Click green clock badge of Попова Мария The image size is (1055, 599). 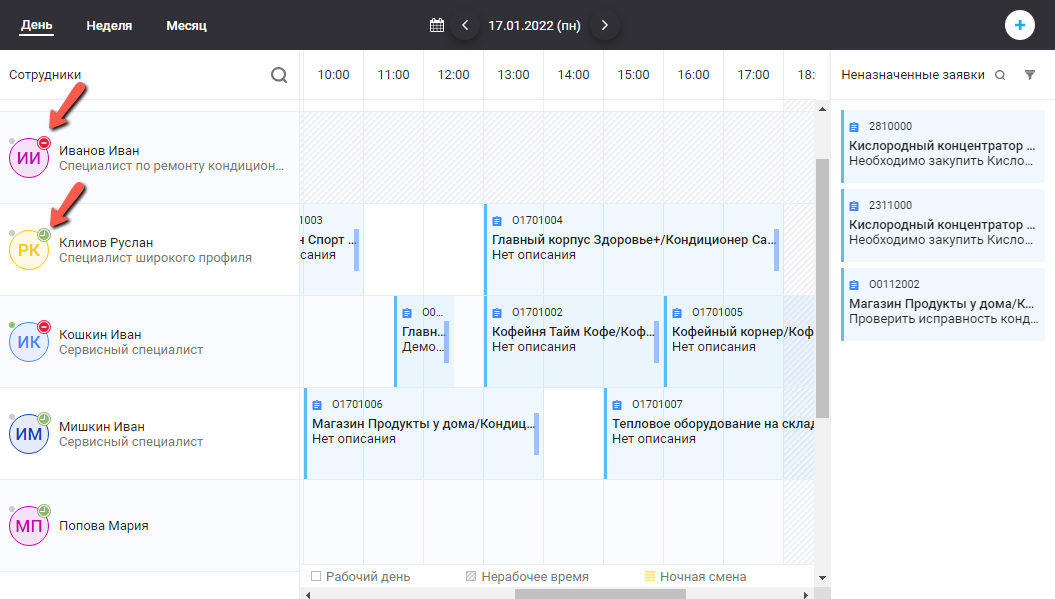pyautogui.click(x=44, y=511)
